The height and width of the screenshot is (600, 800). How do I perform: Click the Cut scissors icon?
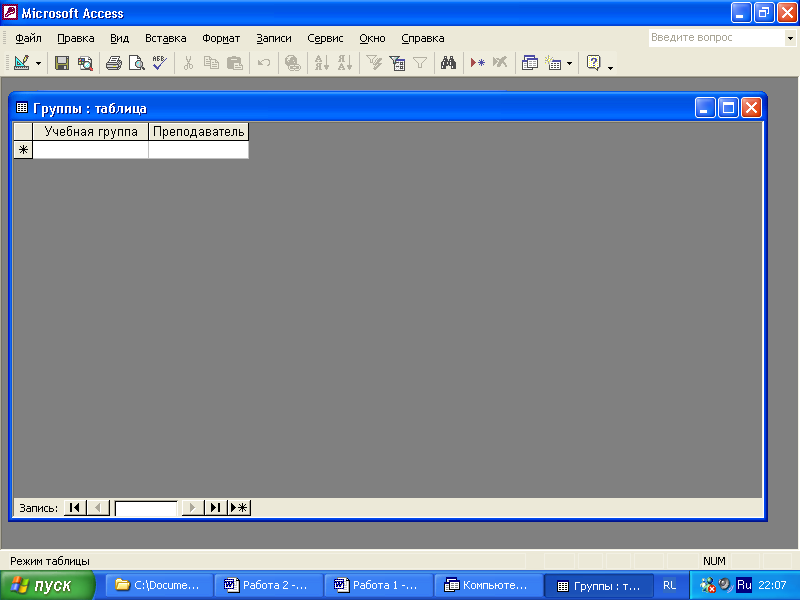[188, 63]
